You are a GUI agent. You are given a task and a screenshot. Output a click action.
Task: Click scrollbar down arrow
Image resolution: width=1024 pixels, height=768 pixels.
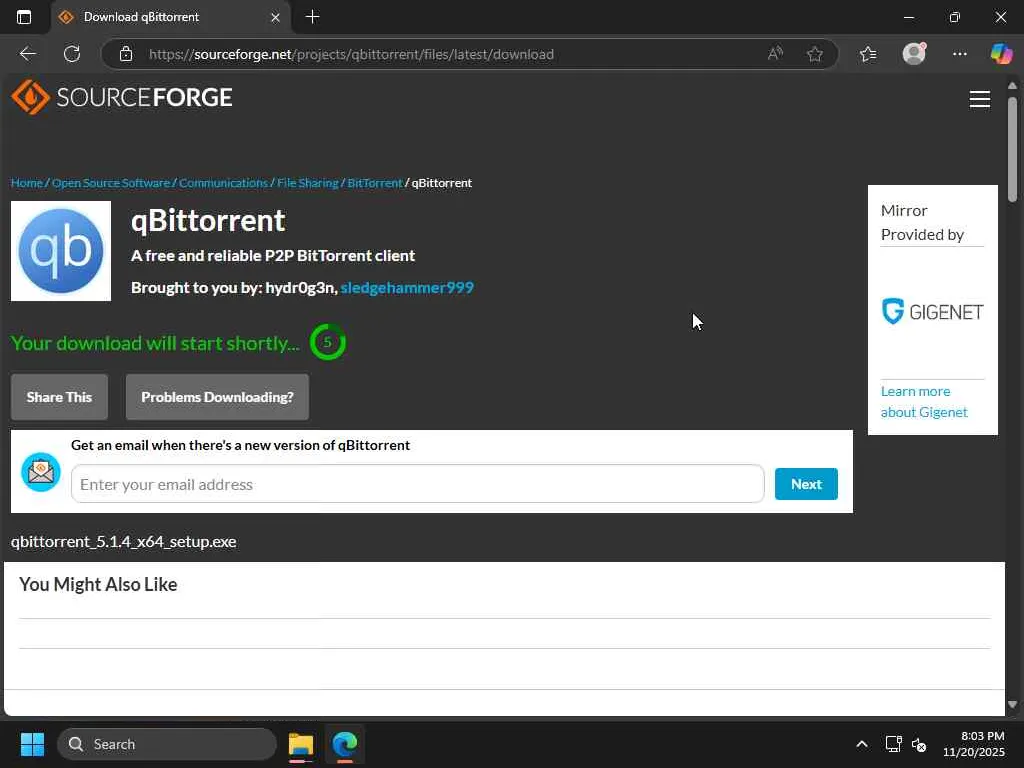point(1012,705)
